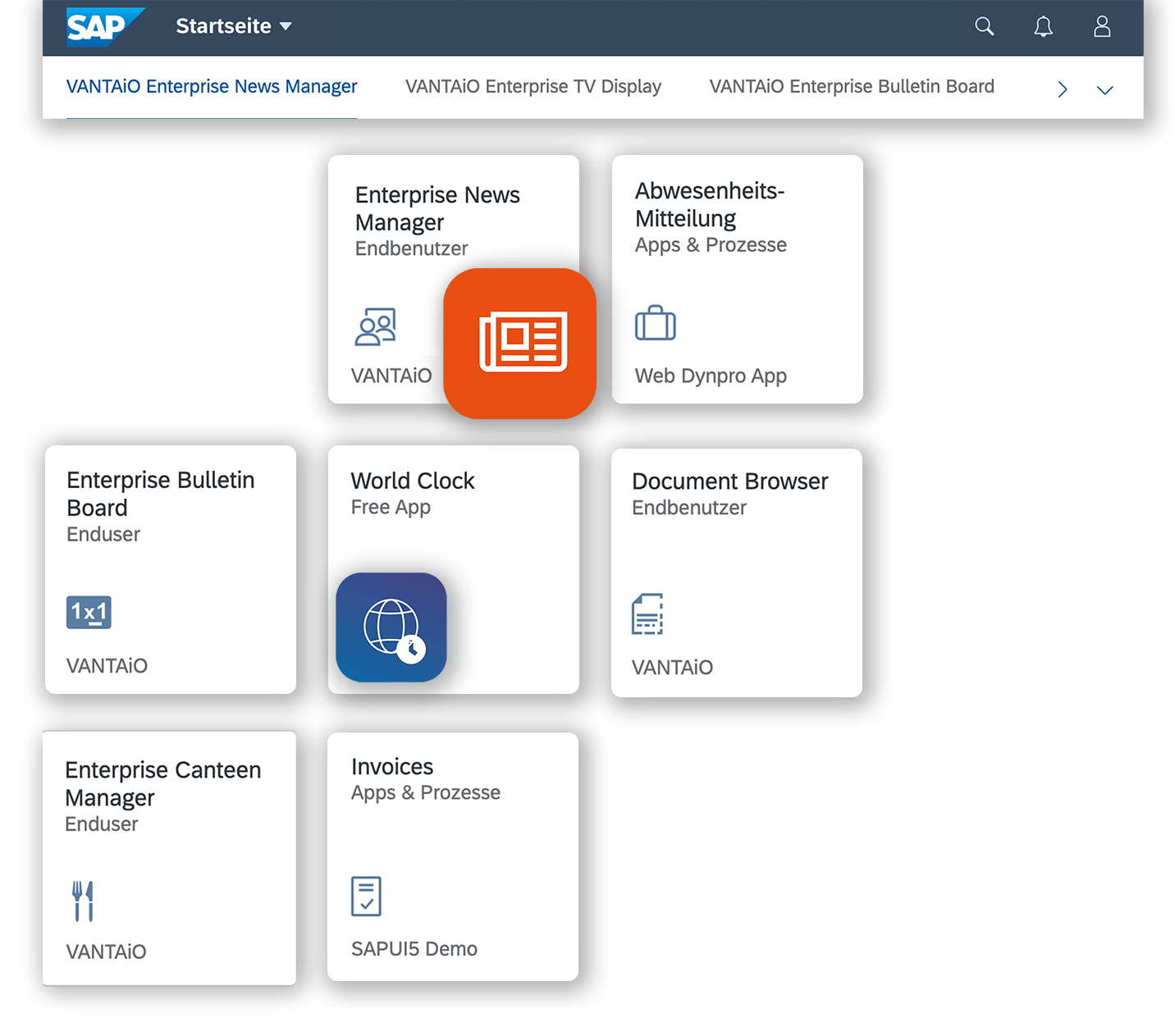Click the 1x1 icon on Enterprise Bulletin Board tile
1175x1036 pixels.
click(x=88, y=612)
